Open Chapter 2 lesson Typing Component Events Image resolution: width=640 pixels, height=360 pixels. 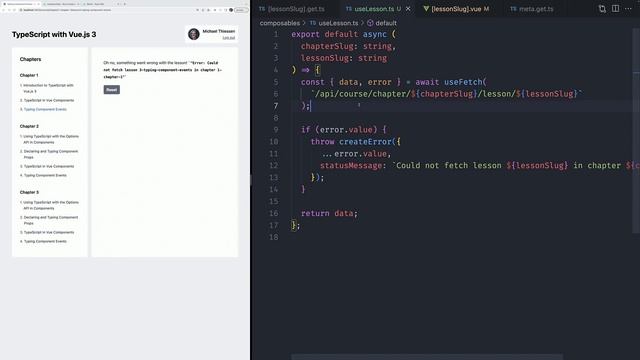43,176
